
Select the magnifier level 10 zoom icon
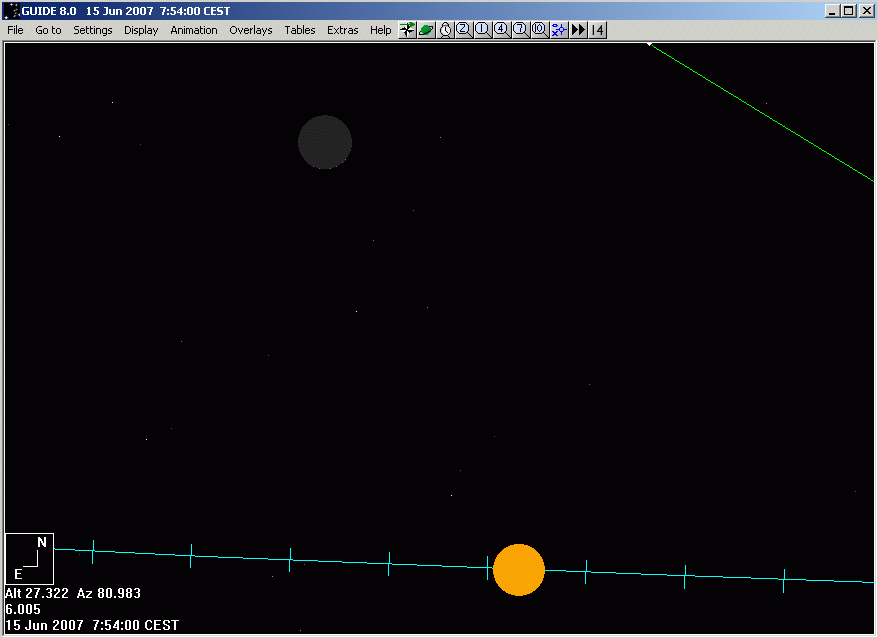[539, 30]
